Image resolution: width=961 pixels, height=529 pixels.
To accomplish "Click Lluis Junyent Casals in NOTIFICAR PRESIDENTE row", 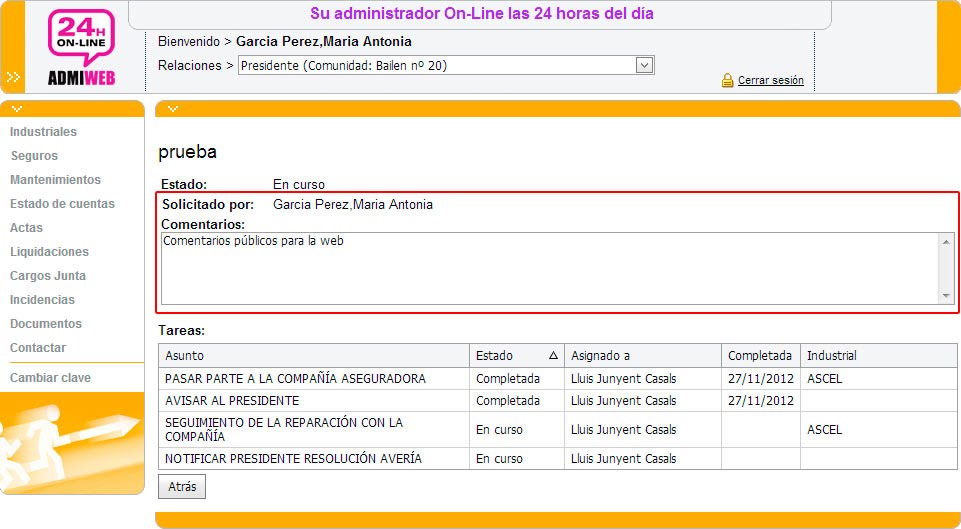I will pos(623,459).
